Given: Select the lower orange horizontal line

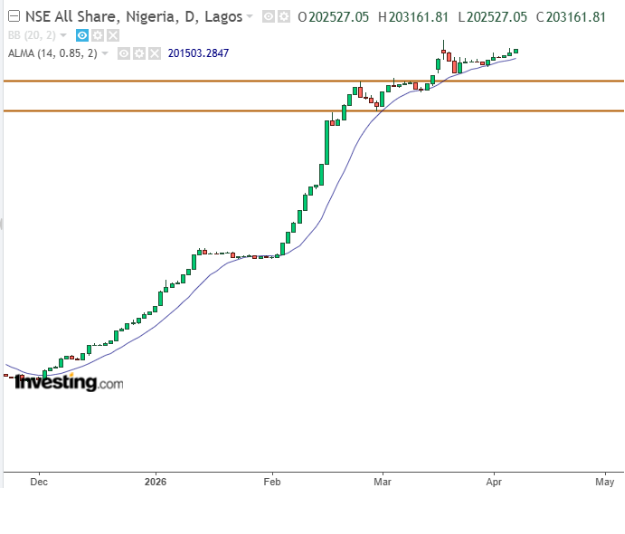Looking at the screenshot, I should [200, 111].
